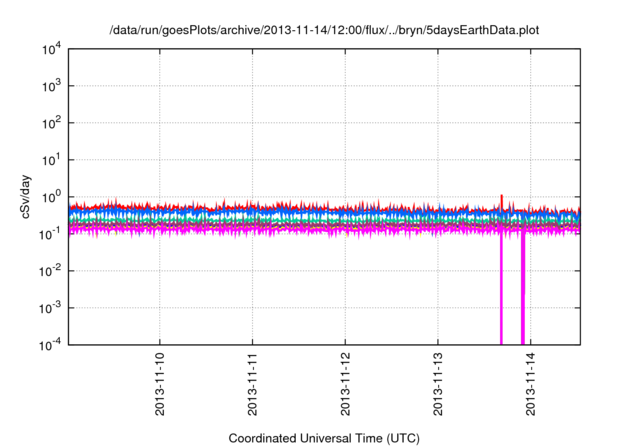This screenshot has width=640, height=448.
Task: Click the 10^-1 y-axis tick label
Action: [x=50, y=234]
